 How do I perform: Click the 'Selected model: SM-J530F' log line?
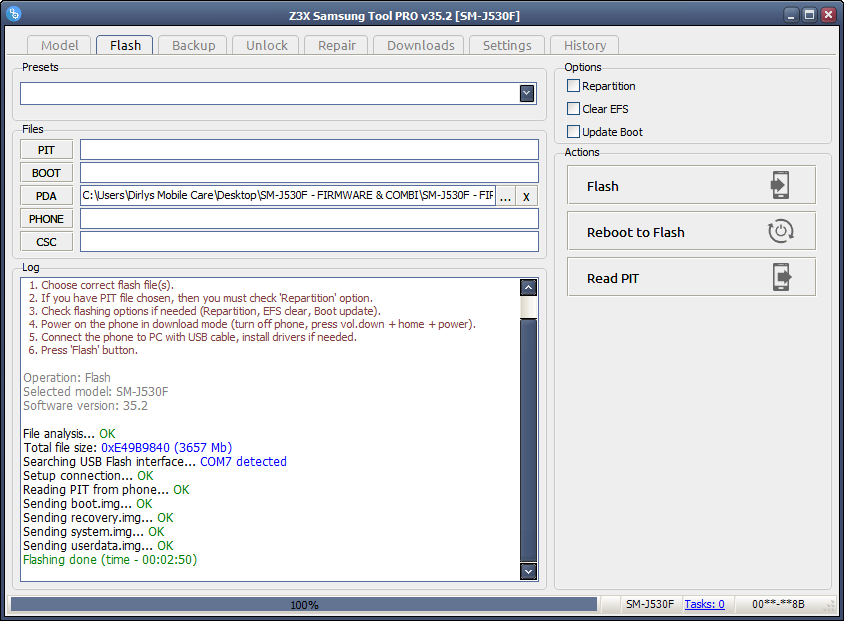(96, 392)
